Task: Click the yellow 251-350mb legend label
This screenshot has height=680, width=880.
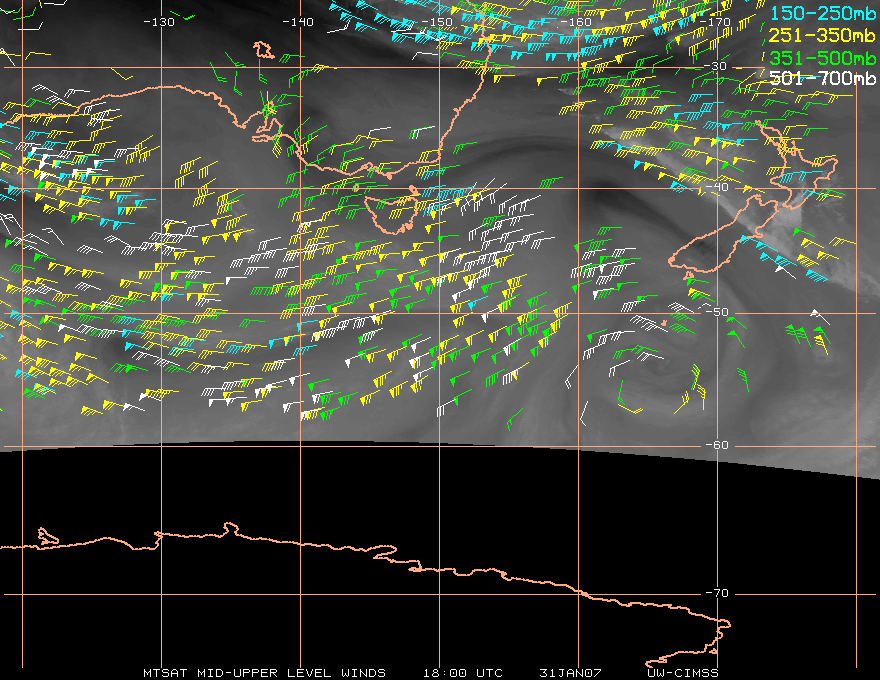Action: coord(823,36)
